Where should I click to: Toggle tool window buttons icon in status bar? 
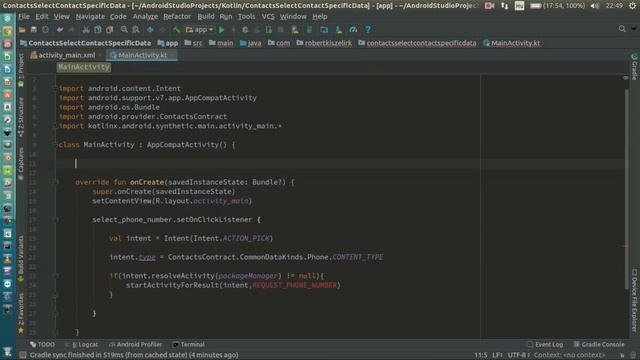[23, 355]
